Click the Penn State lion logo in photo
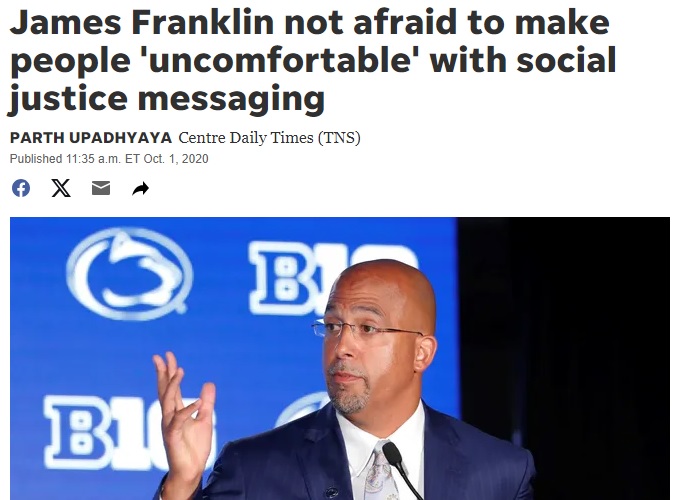The height and width of the screenshot is (500, 688). tap(129, 275)
